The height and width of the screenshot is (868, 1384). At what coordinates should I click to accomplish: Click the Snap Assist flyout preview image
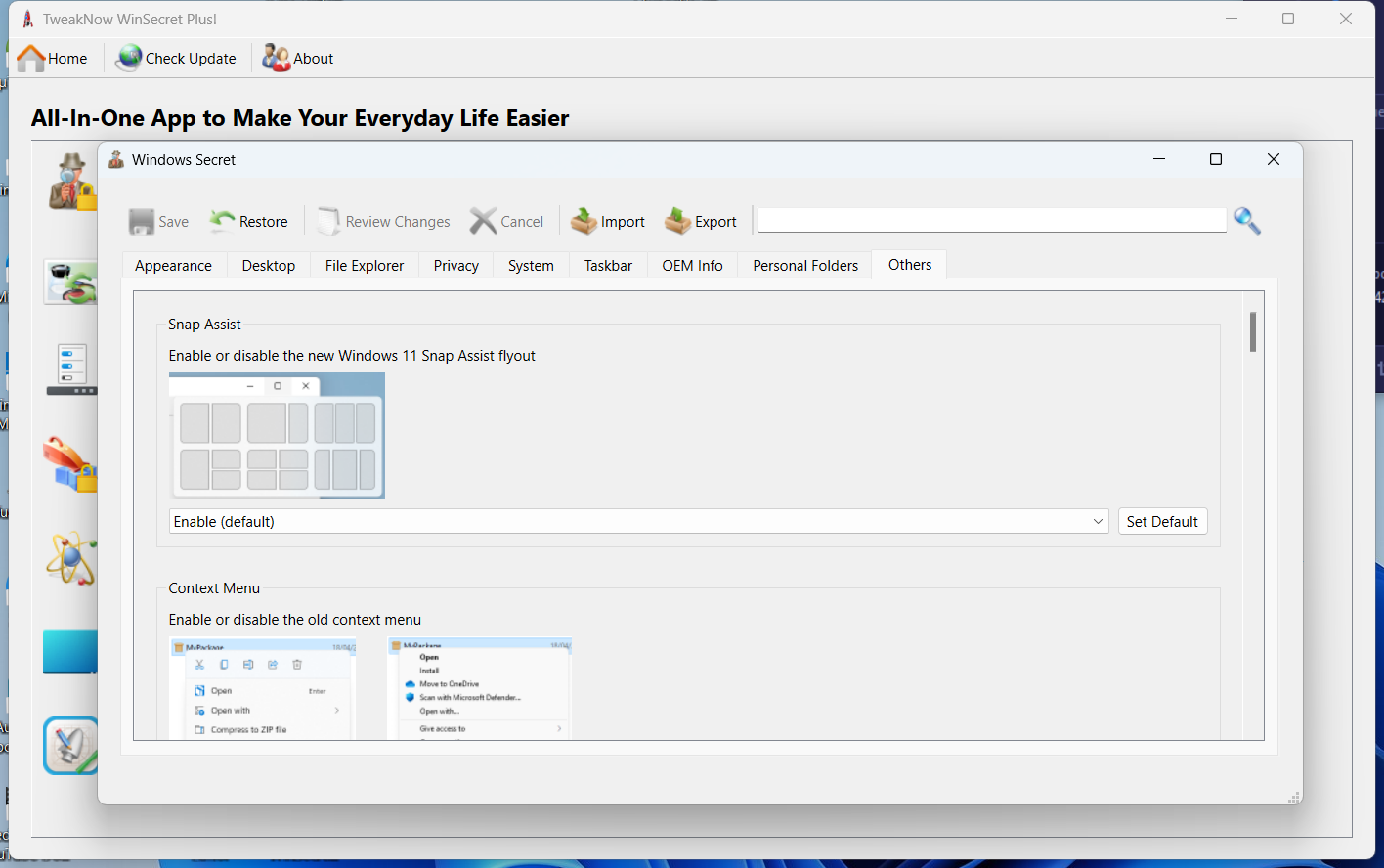tap(277, 436)
